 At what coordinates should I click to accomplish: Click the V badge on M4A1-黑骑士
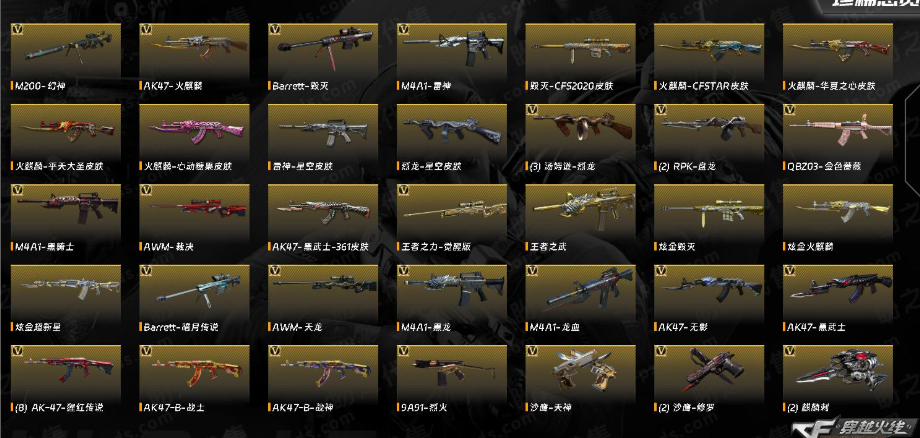(17, 191)
